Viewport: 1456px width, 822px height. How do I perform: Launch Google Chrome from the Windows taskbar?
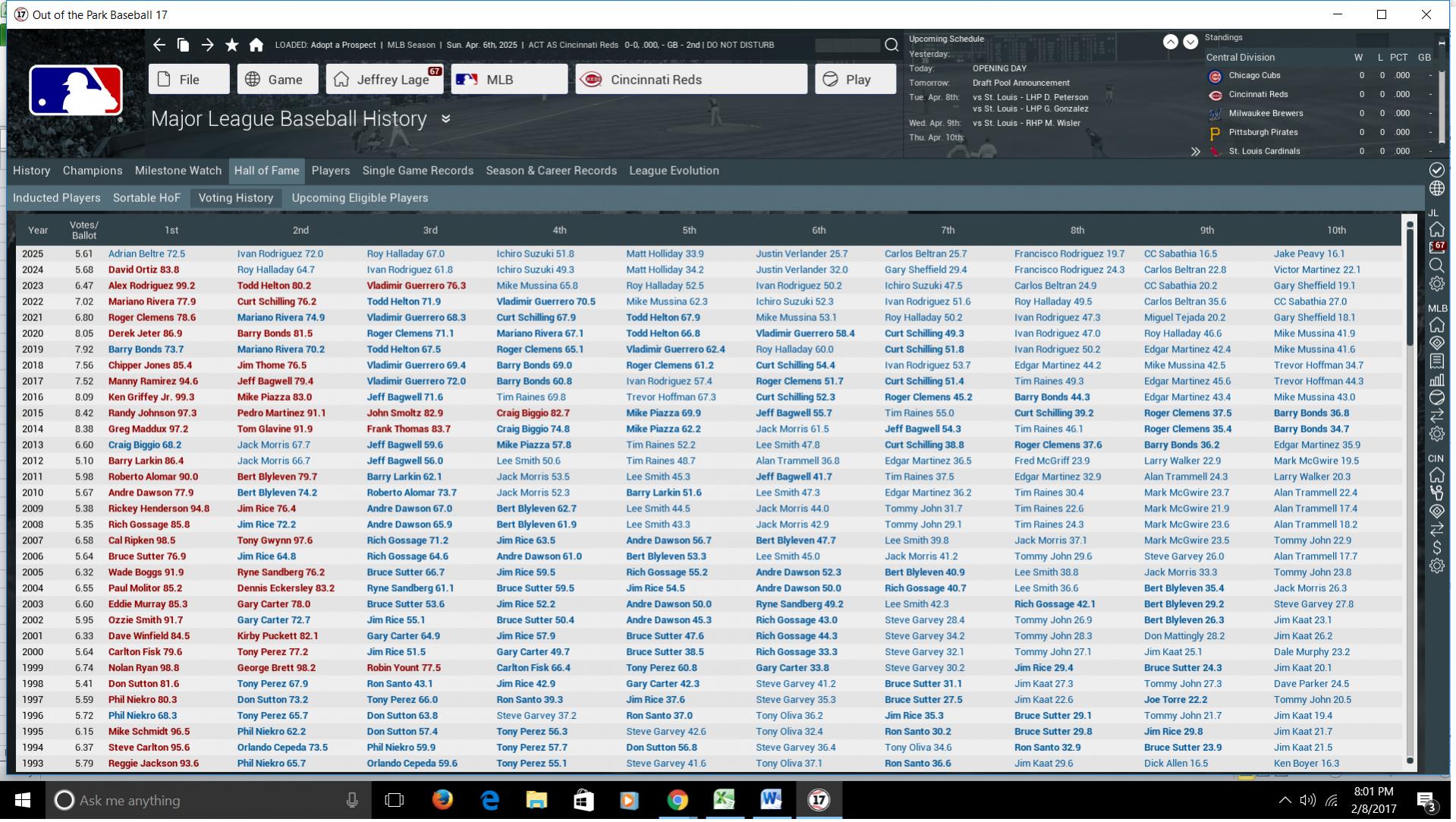[x=677, y=800]
